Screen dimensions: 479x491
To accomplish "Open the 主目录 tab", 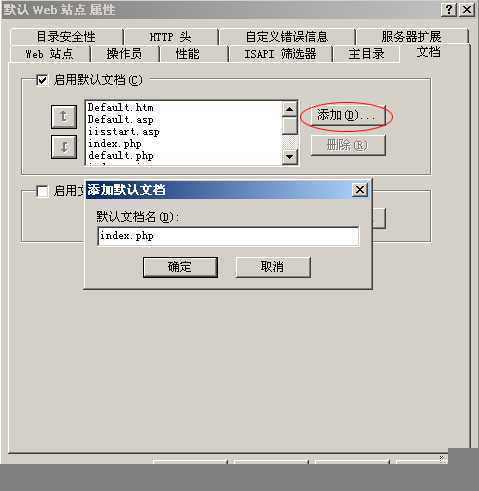I will tap(366, 54).
